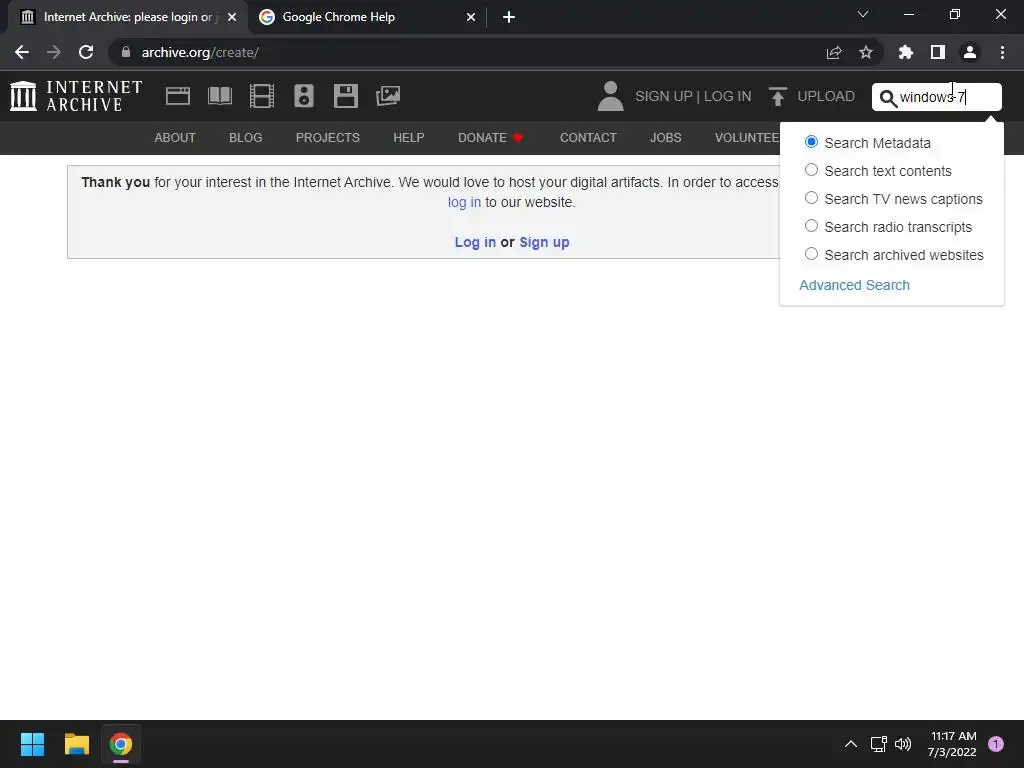Click the upload arrow icon
Image resolution: width=1024 pixels, height=768 pixels.
click(777, 97)
